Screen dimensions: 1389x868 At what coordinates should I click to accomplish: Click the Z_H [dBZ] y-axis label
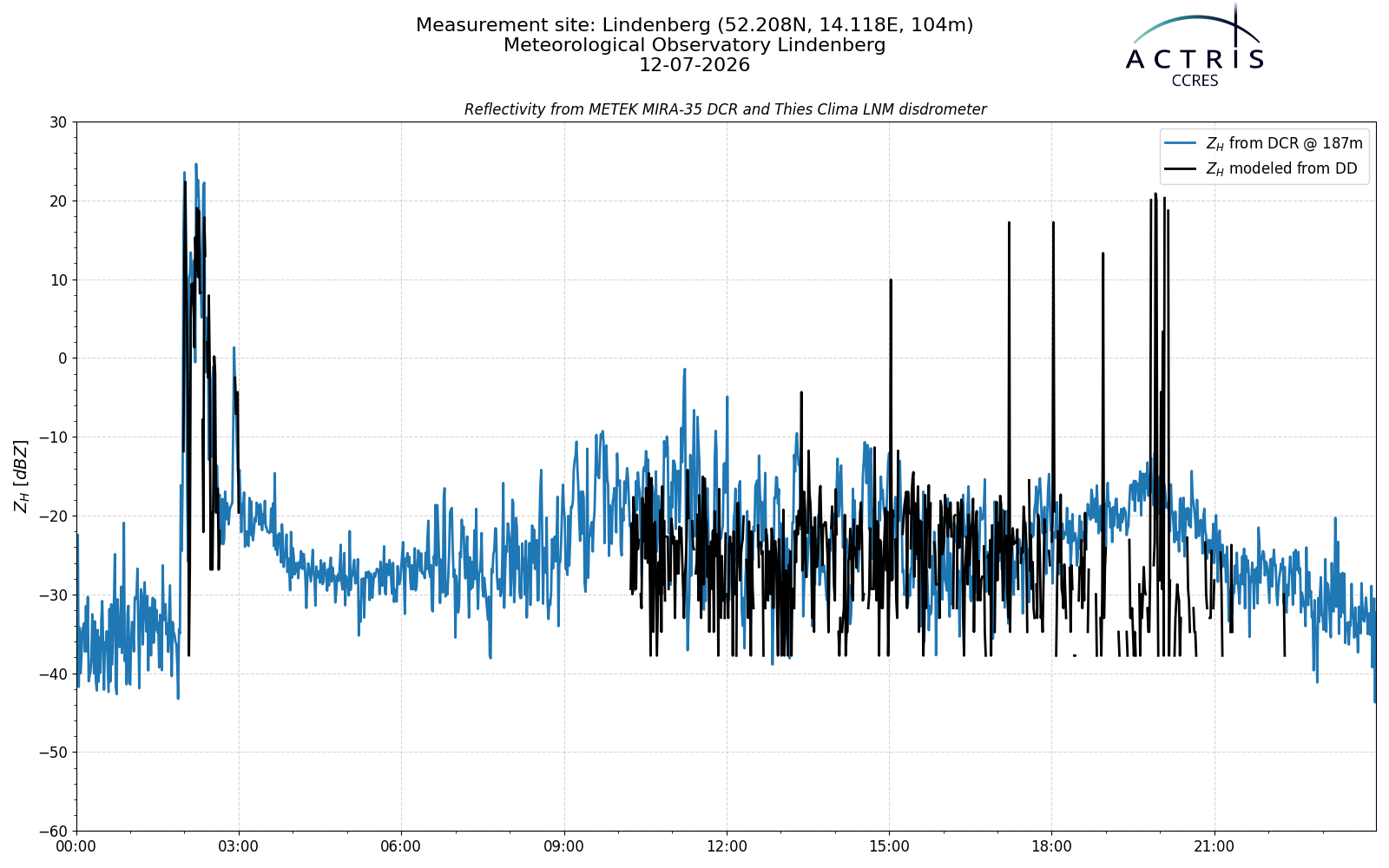point(21,476)
